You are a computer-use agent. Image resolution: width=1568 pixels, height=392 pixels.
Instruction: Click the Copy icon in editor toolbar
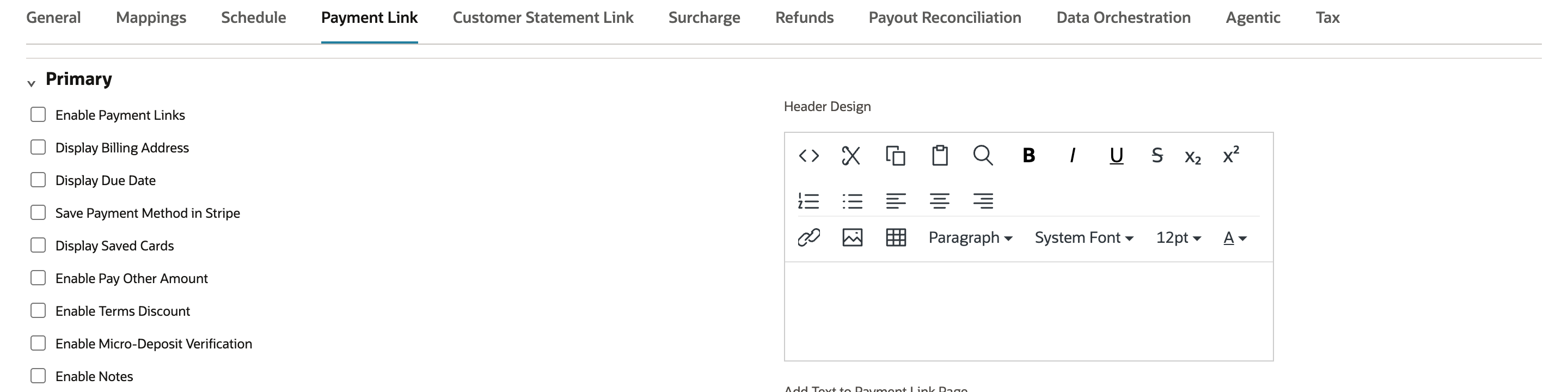[896, 156]
